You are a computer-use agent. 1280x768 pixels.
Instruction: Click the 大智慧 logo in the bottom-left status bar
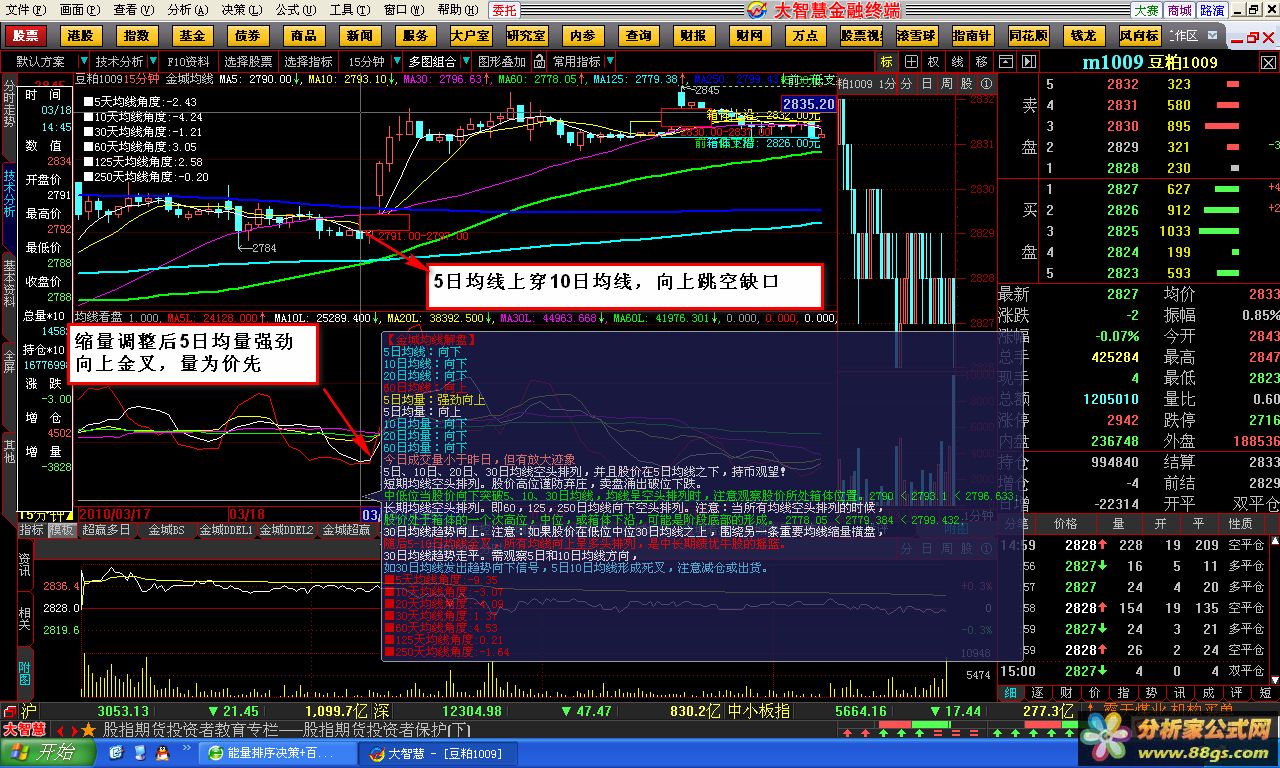coord(24,730)
